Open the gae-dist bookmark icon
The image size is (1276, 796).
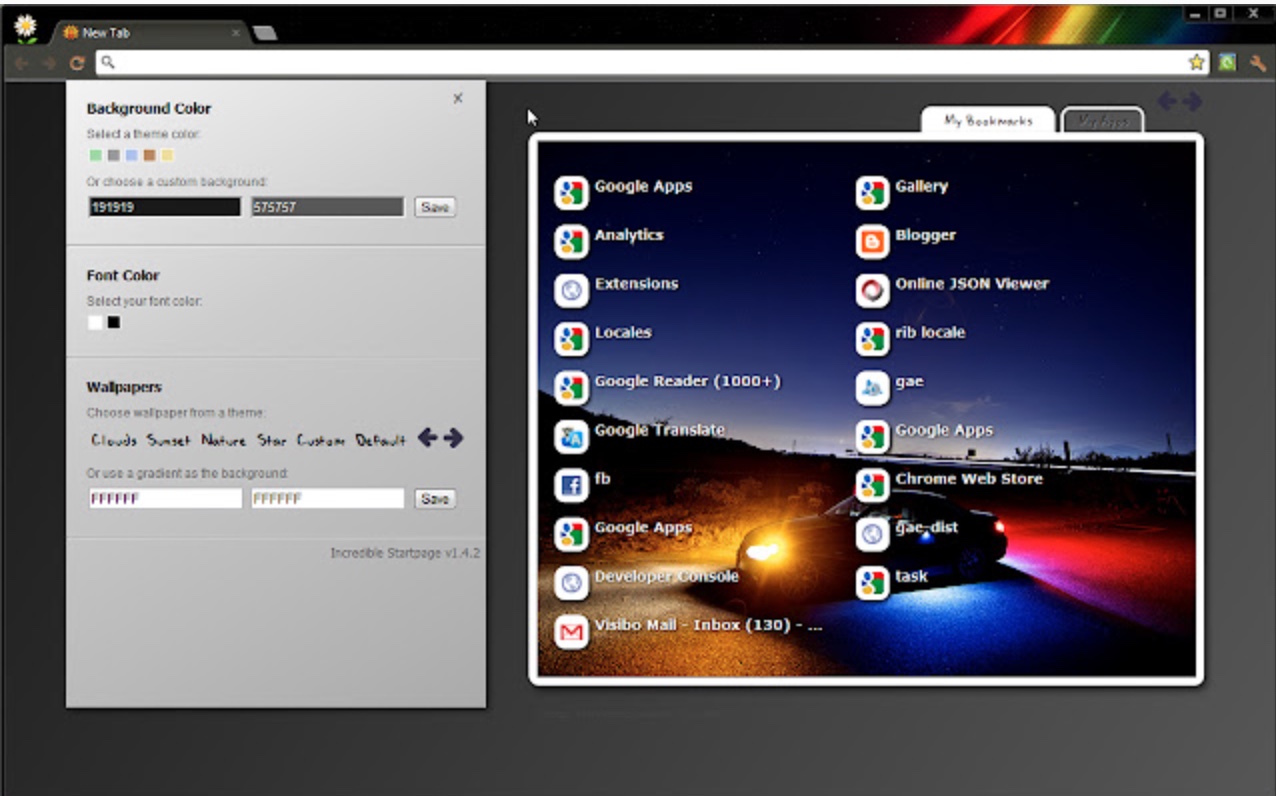872,534
